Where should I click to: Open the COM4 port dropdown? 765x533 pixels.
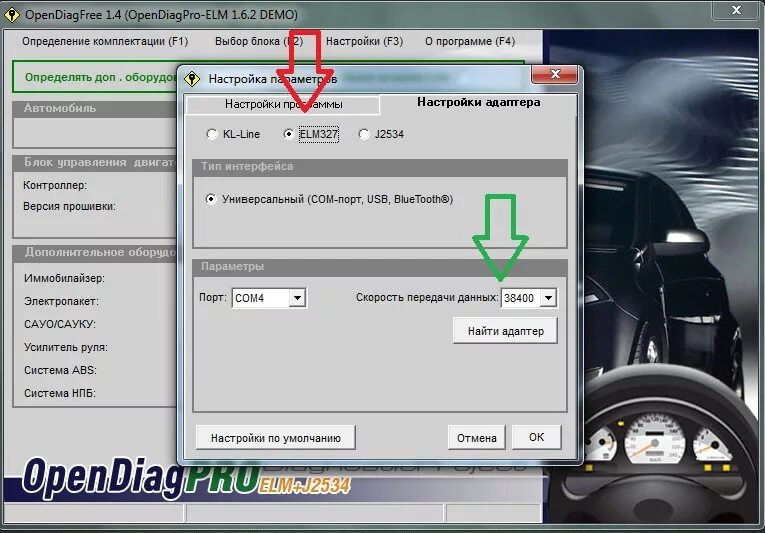[x=297, y=298]
